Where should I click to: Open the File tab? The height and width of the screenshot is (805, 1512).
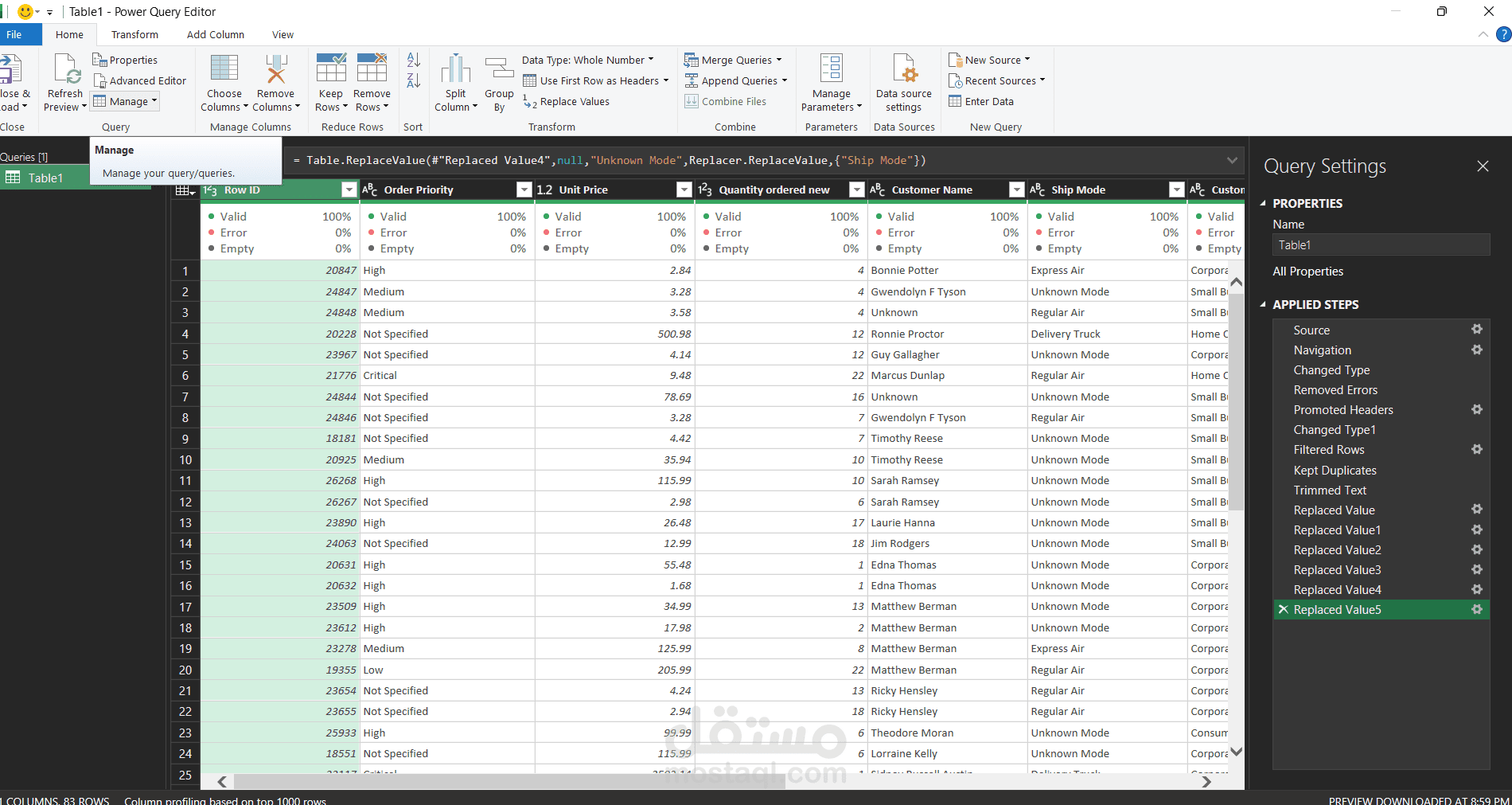point(14,34)
